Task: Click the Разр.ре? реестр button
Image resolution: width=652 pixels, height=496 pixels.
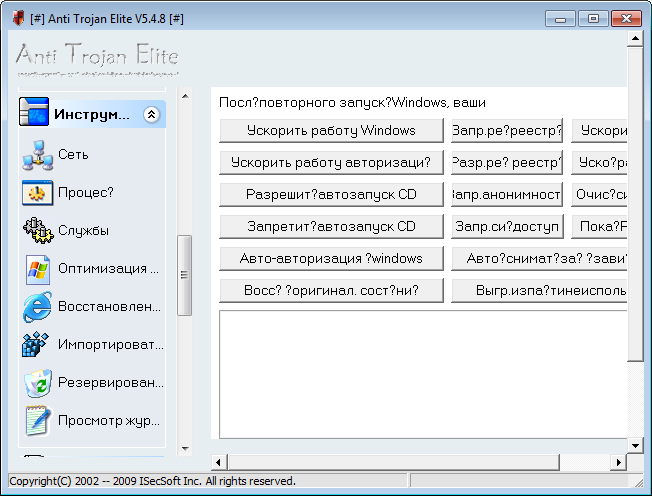Action: click(x=507, y=163)
